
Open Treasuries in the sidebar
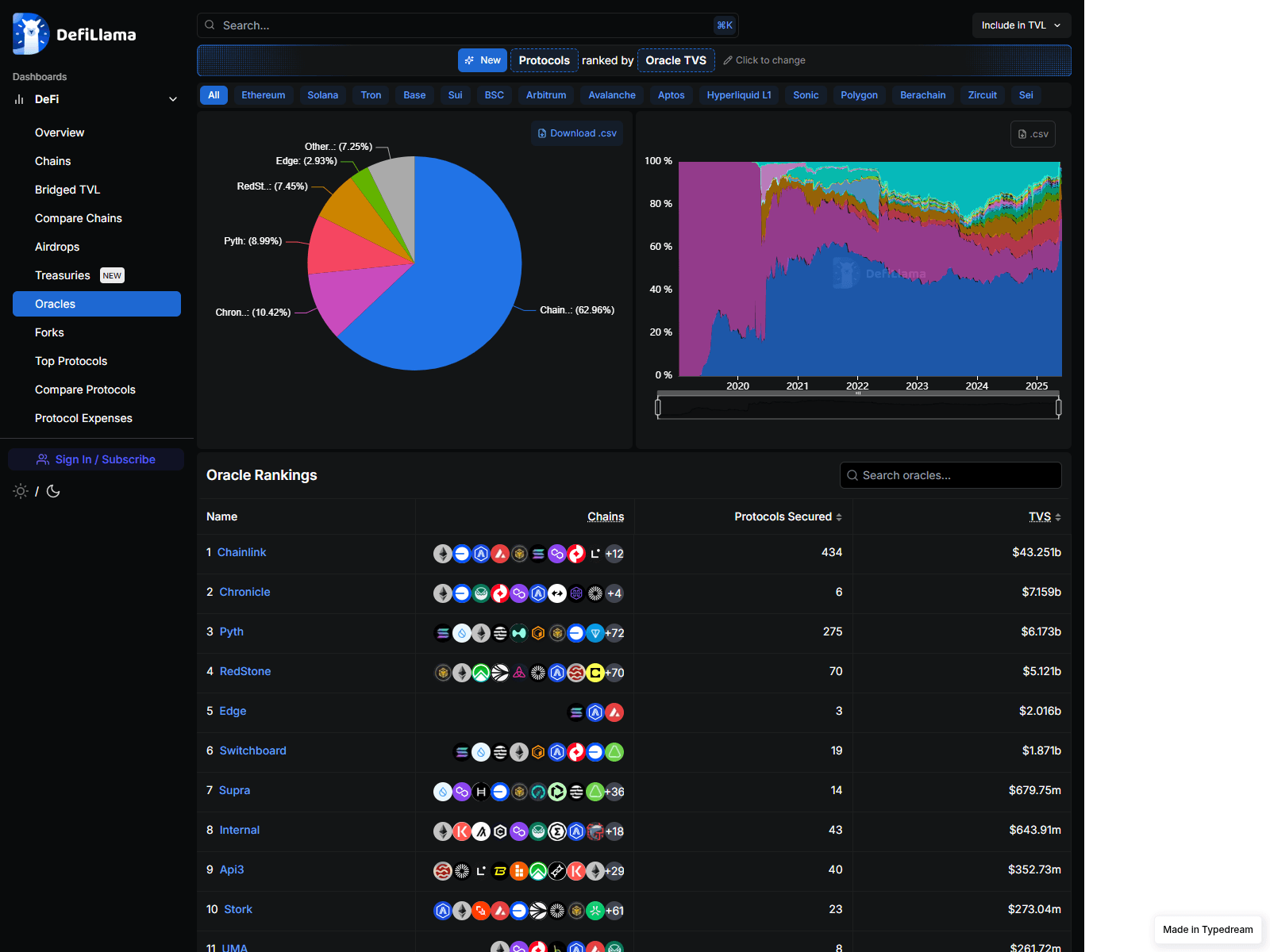(63, 275)
